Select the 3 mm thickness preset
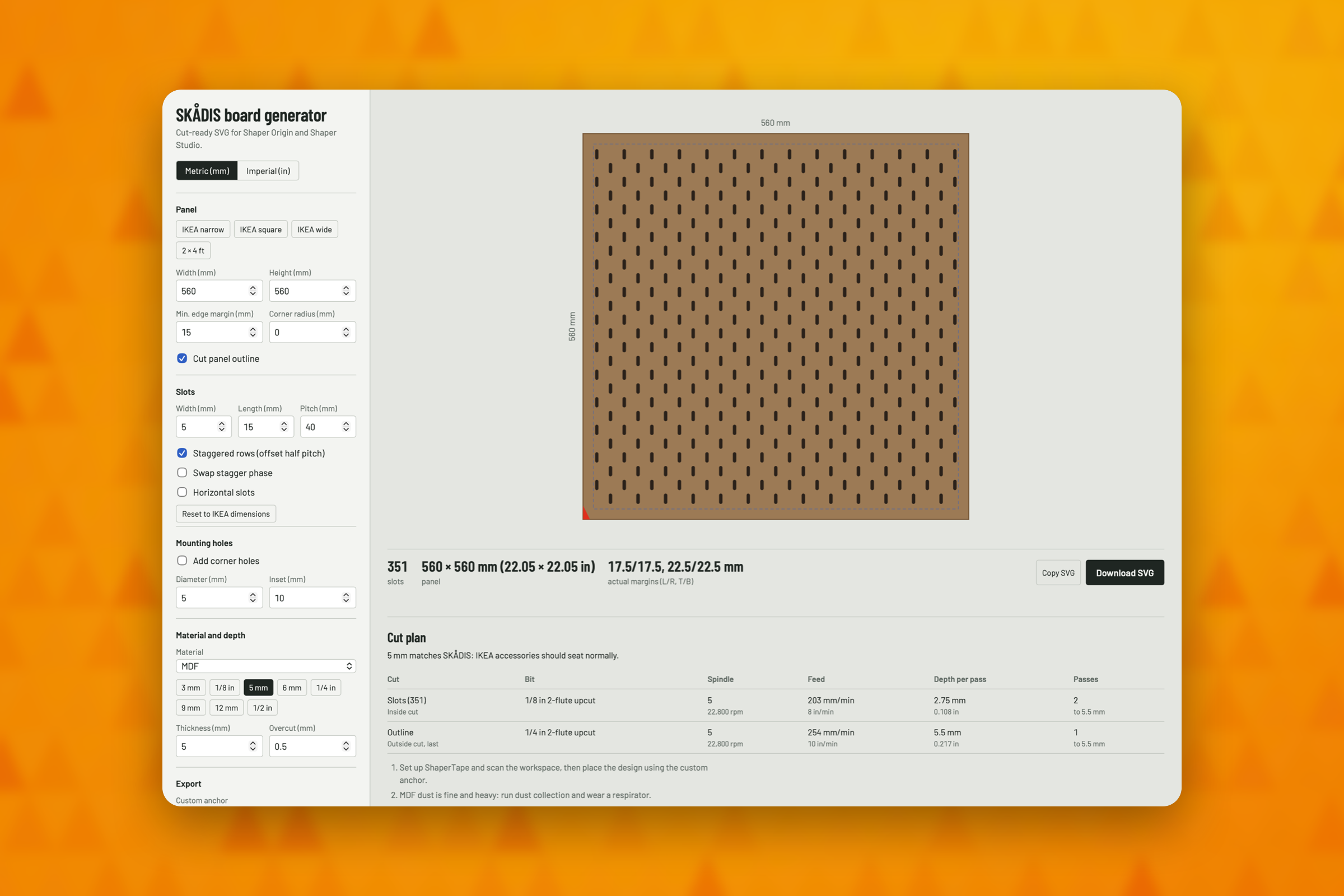This screenshot has height=896, width=1344. 190,688
